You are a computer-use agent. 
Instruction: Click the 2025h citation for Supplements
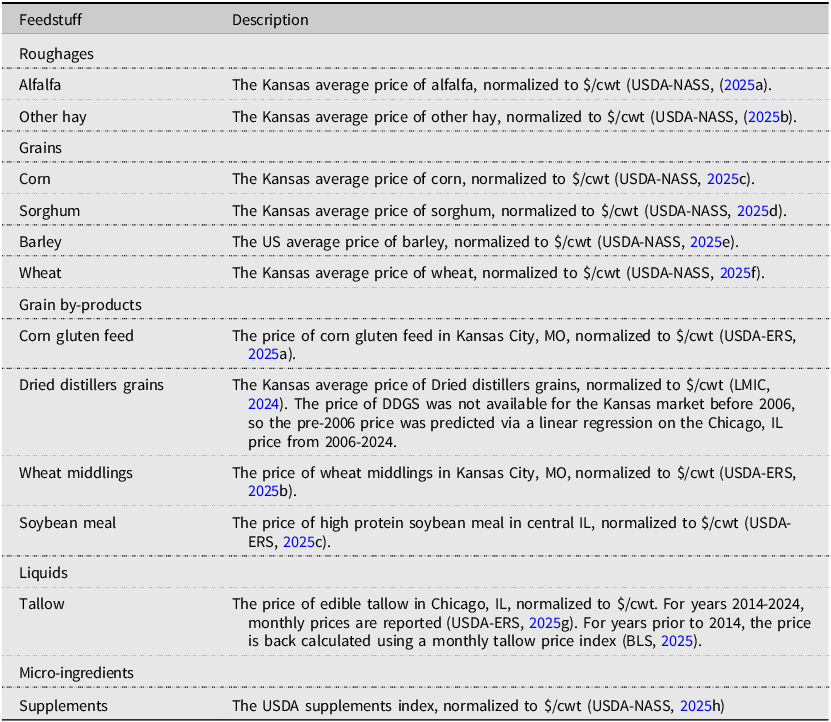(700, 706)
